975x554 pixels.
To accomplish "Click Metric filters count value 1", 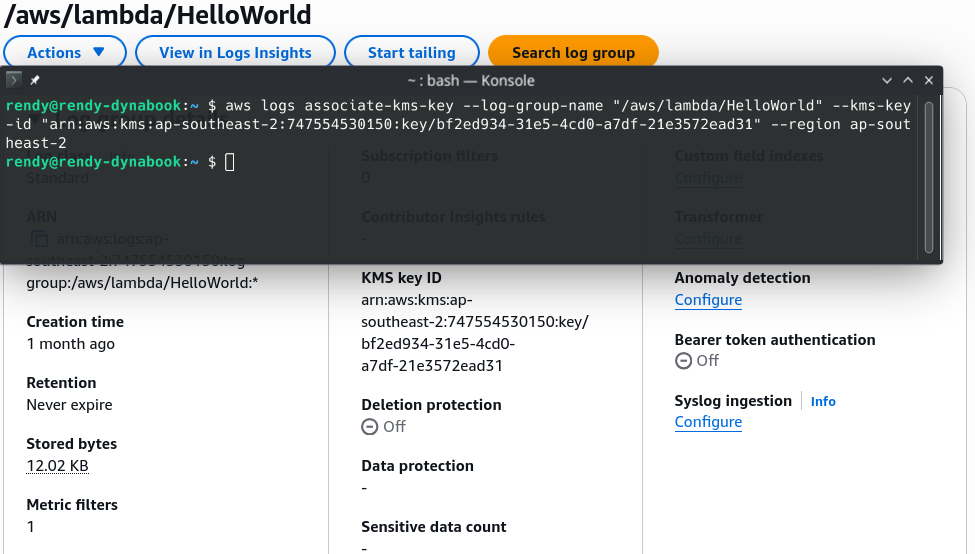I will (x=30, y=527).
